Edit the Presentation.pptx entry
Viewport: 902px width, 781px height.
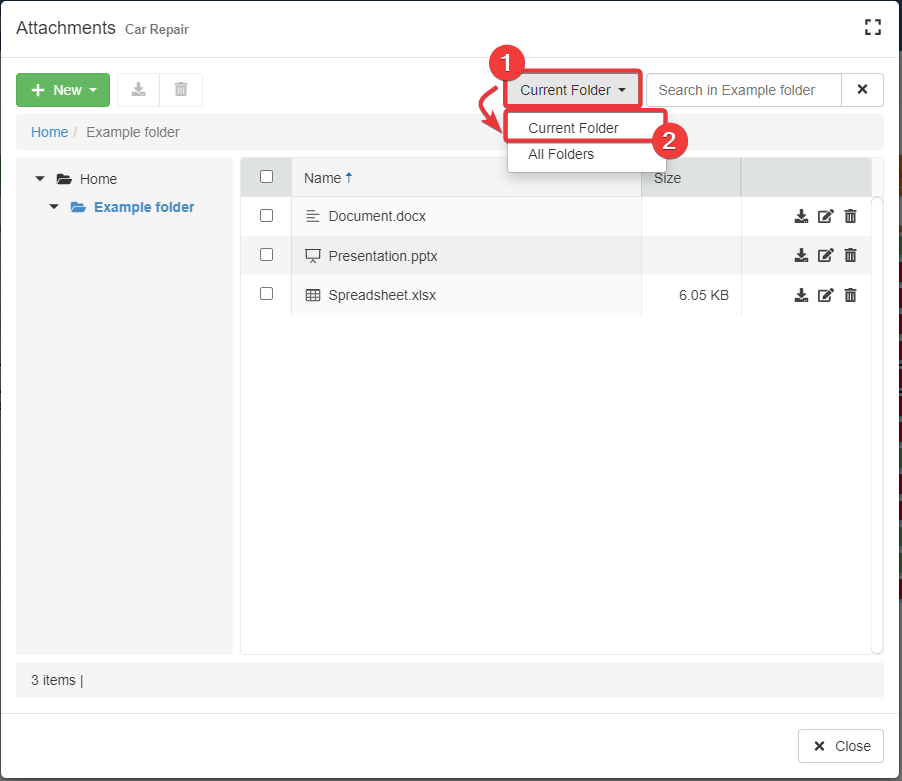click(x=826, y=255)
